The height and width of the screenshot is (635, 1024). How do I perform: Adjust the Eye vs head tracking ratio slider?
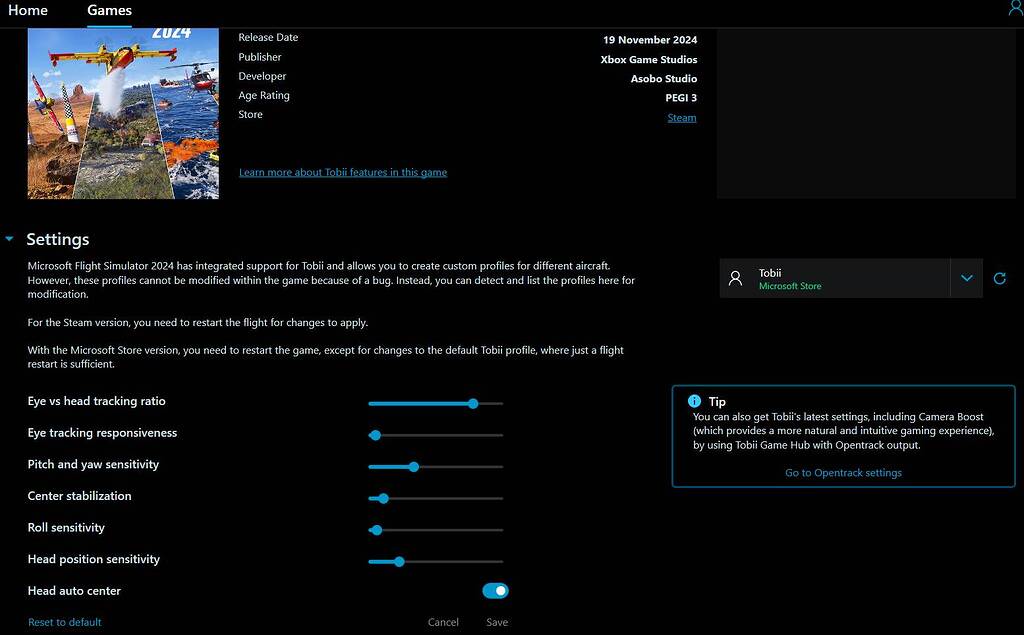[471, 403]
